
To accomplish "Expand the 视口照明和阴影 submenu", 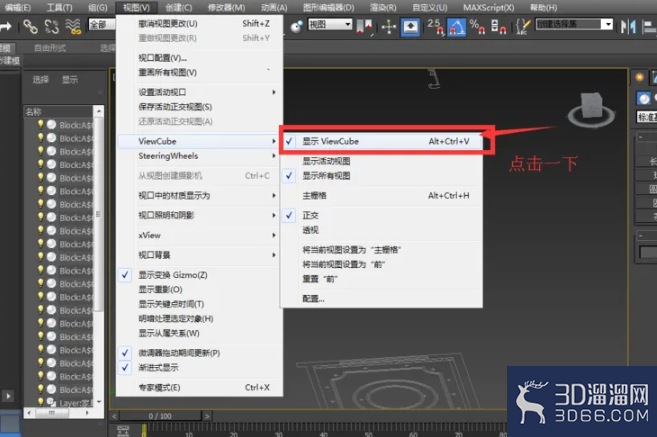I will (199, 215).
